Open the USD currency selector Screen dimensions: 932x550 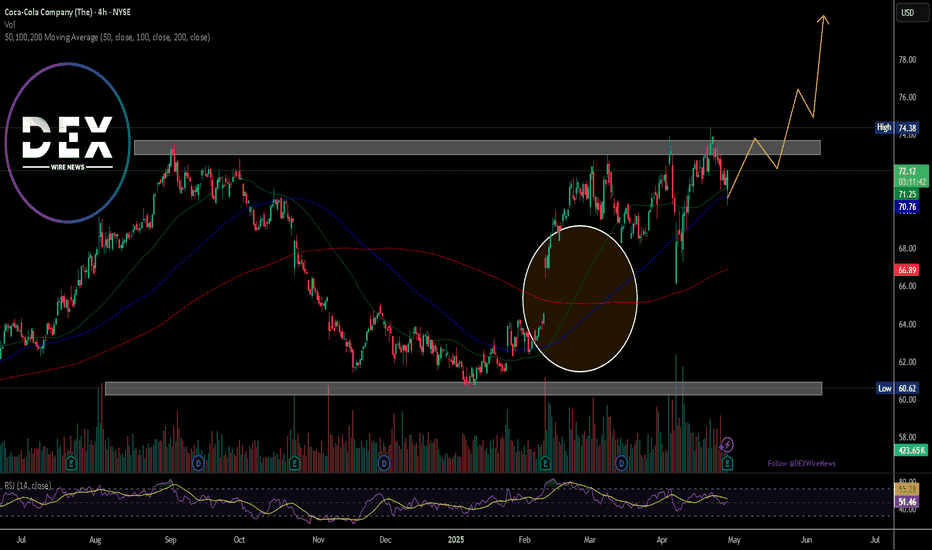(x=912, y=12)
